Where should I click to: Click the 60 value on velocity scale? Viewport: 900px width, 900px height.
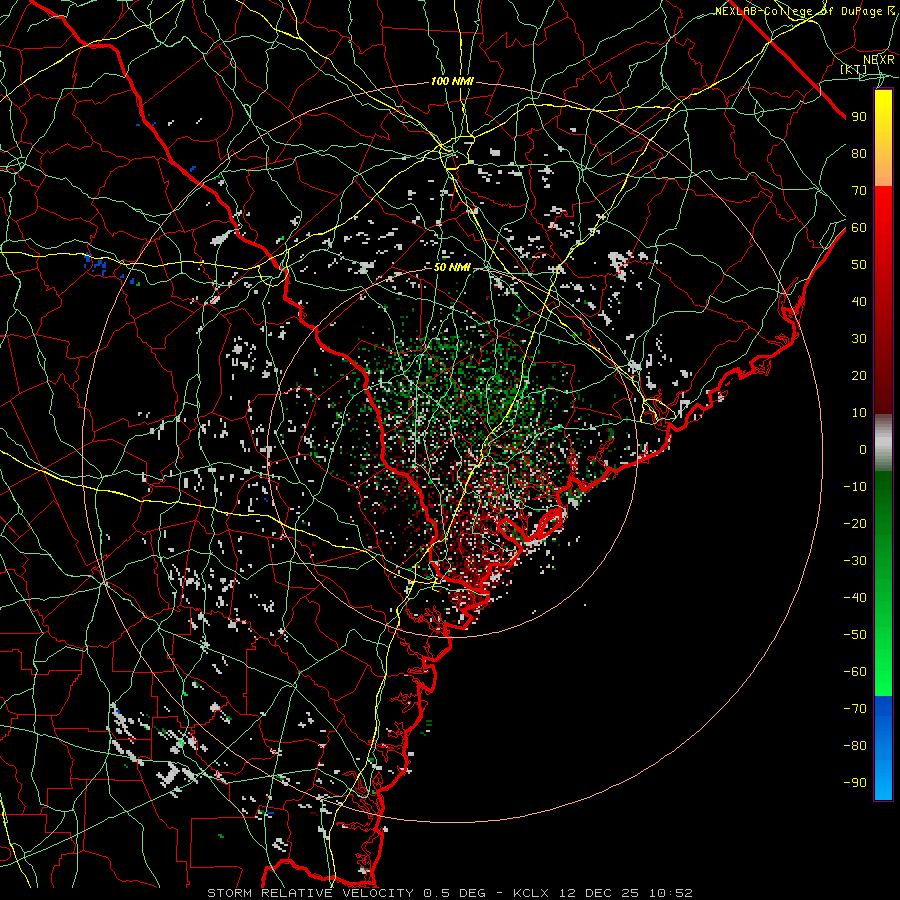click(859, 227)
